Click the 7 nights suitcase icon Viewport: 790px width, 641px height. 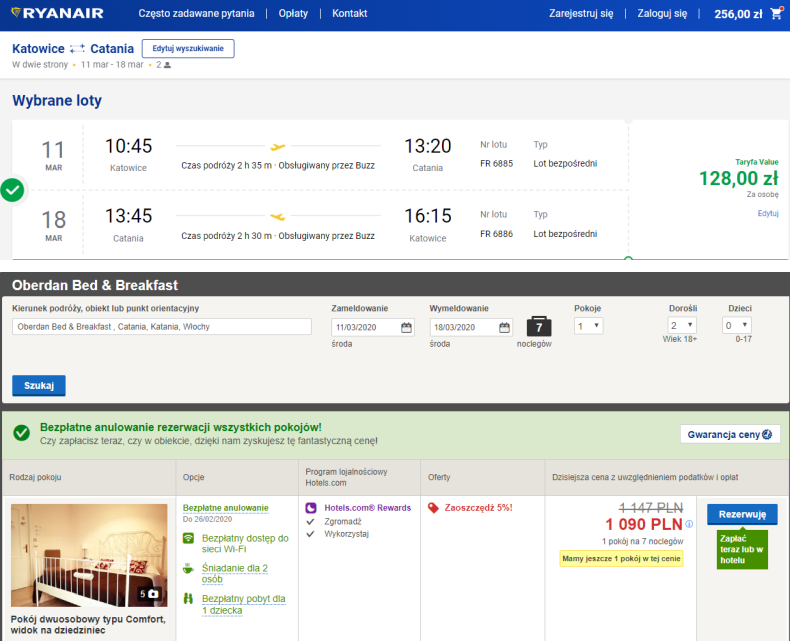pyautogui.click(x=539, y=327)
